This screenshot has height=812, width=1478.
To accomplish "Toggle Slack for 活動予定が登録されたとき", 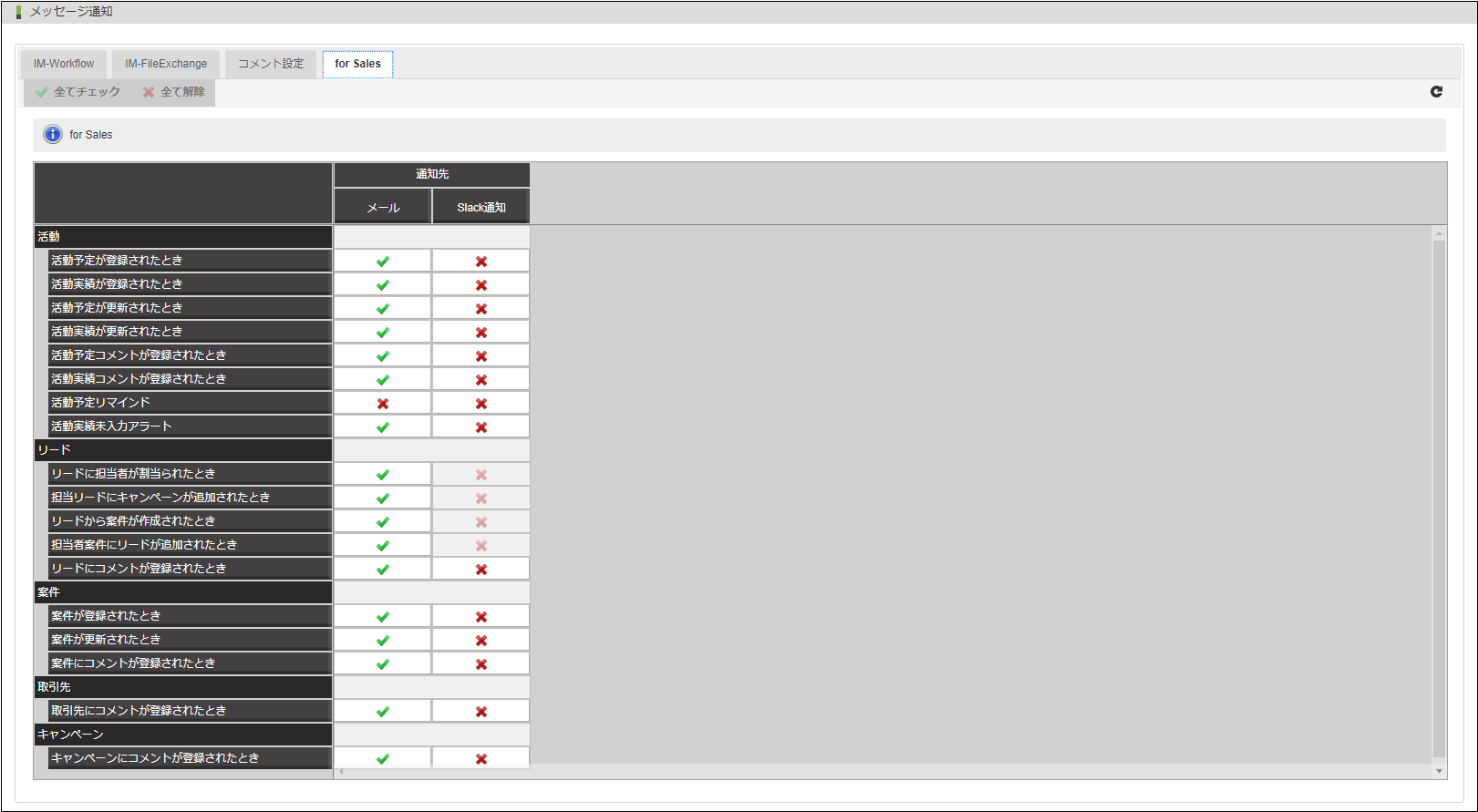I will pos(481,261).
